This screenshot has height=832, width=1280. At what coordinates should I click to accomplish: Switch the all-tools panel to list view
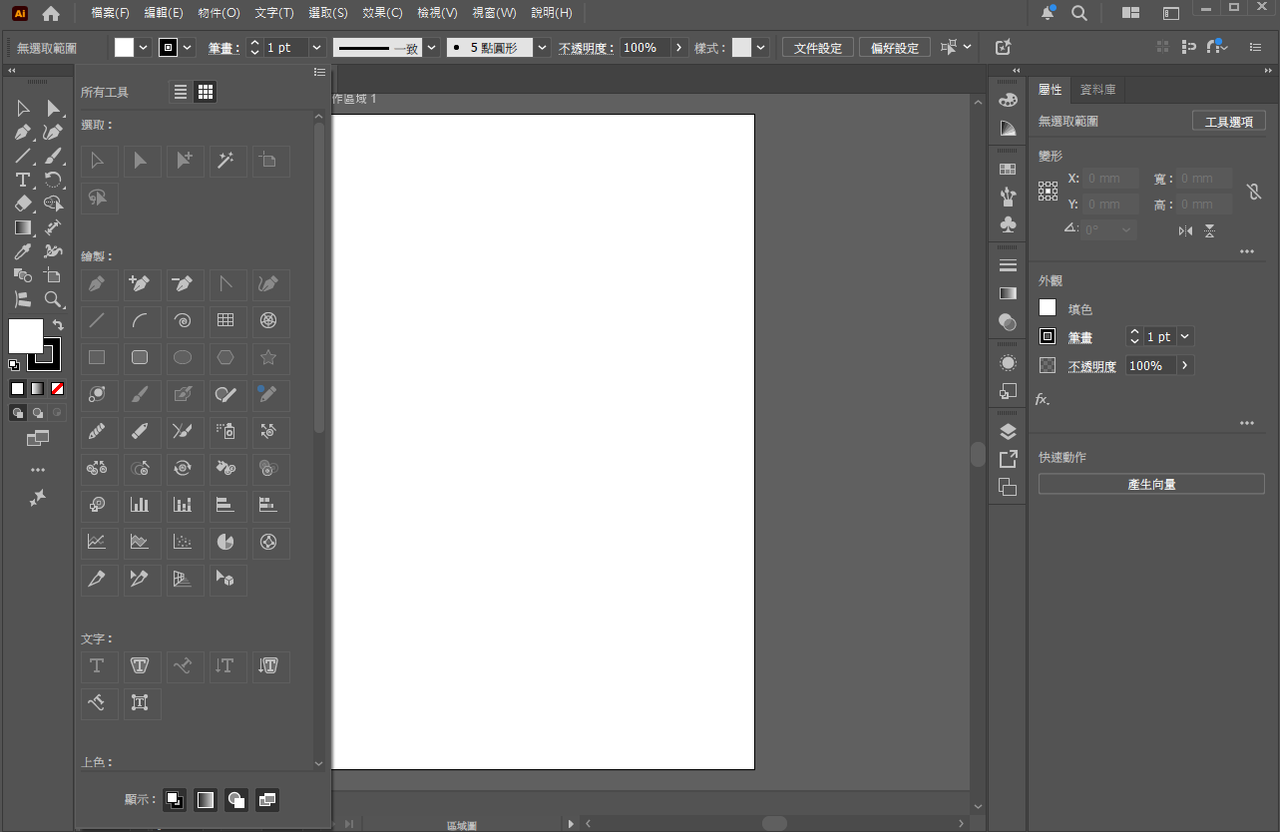click(x=180, y=92)
